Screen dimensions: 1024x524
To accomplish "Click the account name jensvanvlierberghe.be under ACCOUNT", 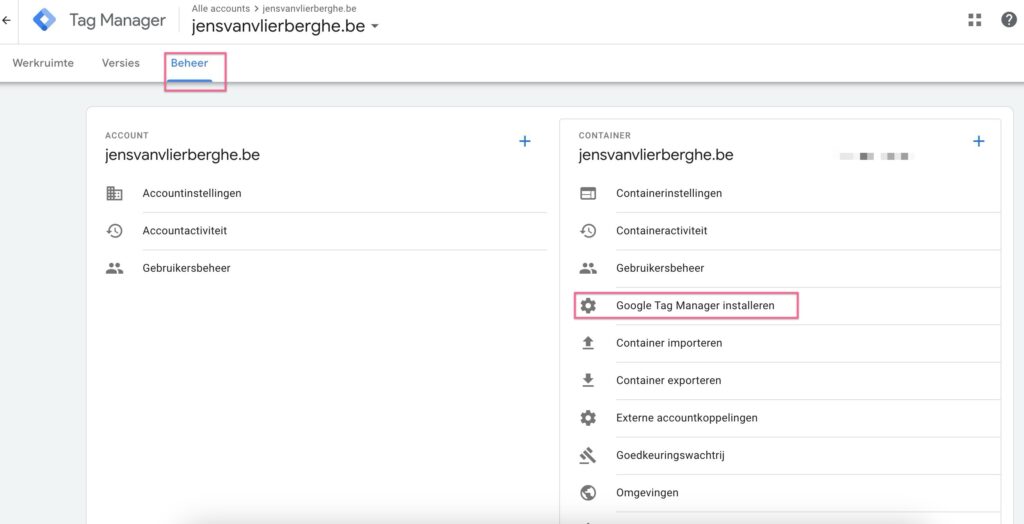I will [x=182, y=156].
